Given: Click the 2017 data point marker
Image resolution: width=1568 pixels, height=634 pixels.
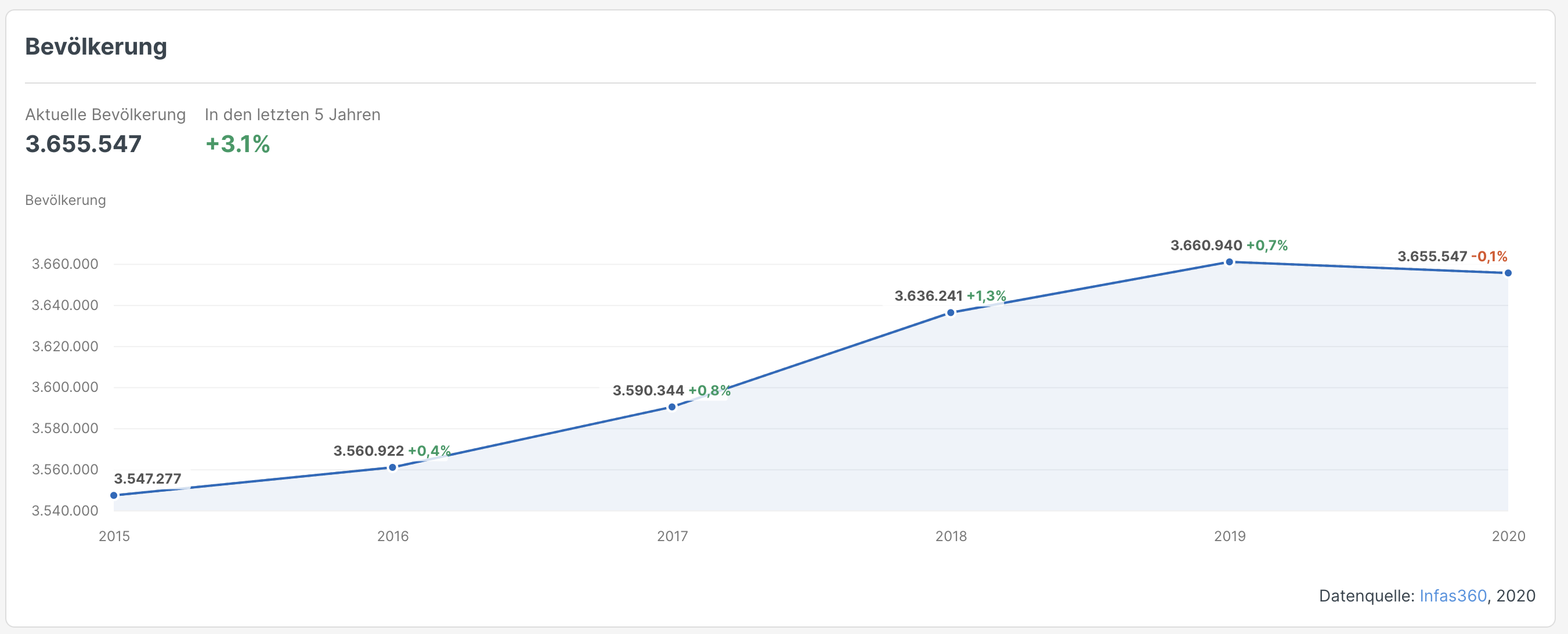Looking at the screenshot, I should (672, 407).
